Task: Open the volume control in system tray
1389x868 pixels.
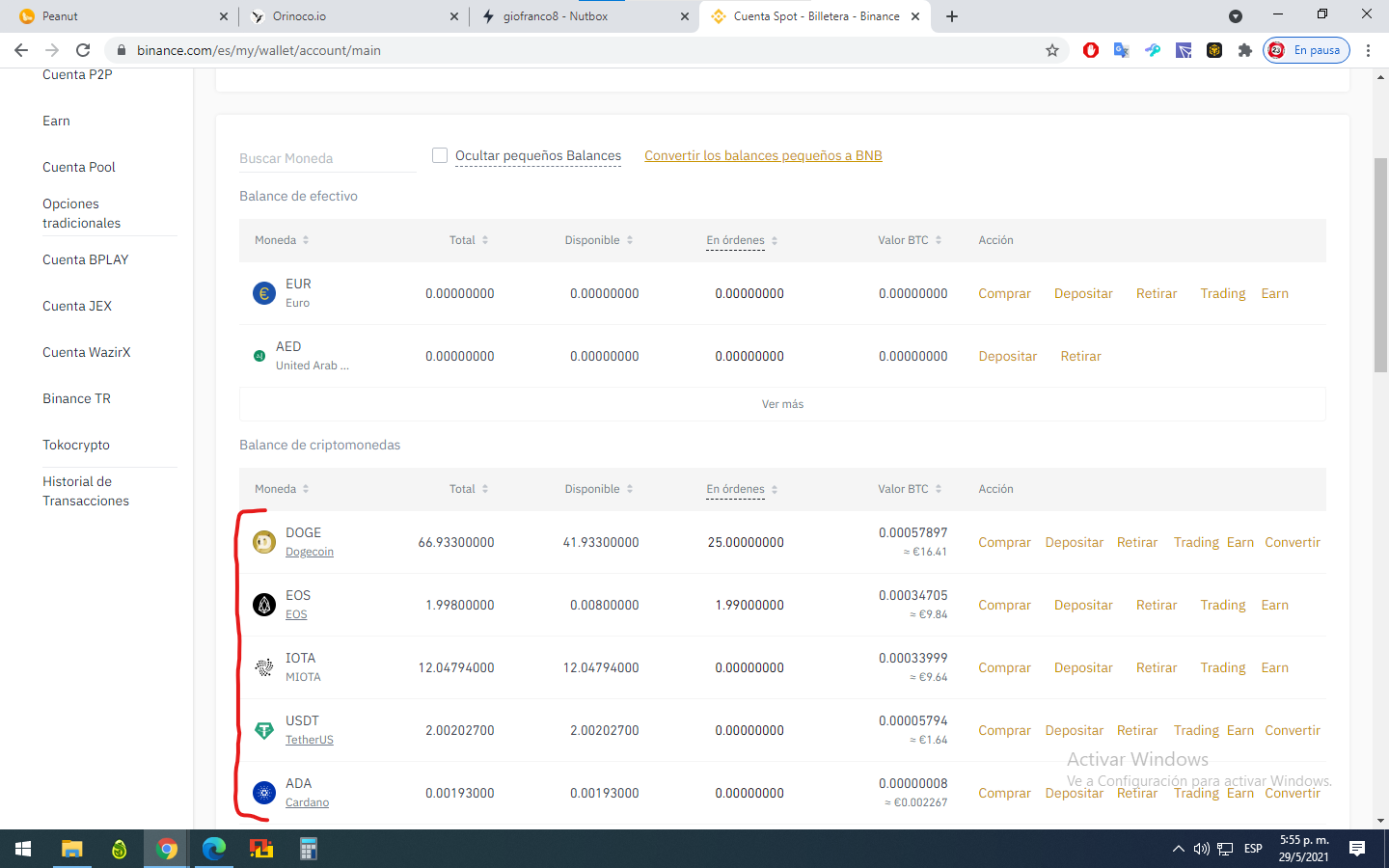Action: click(x=1201, y=849)
